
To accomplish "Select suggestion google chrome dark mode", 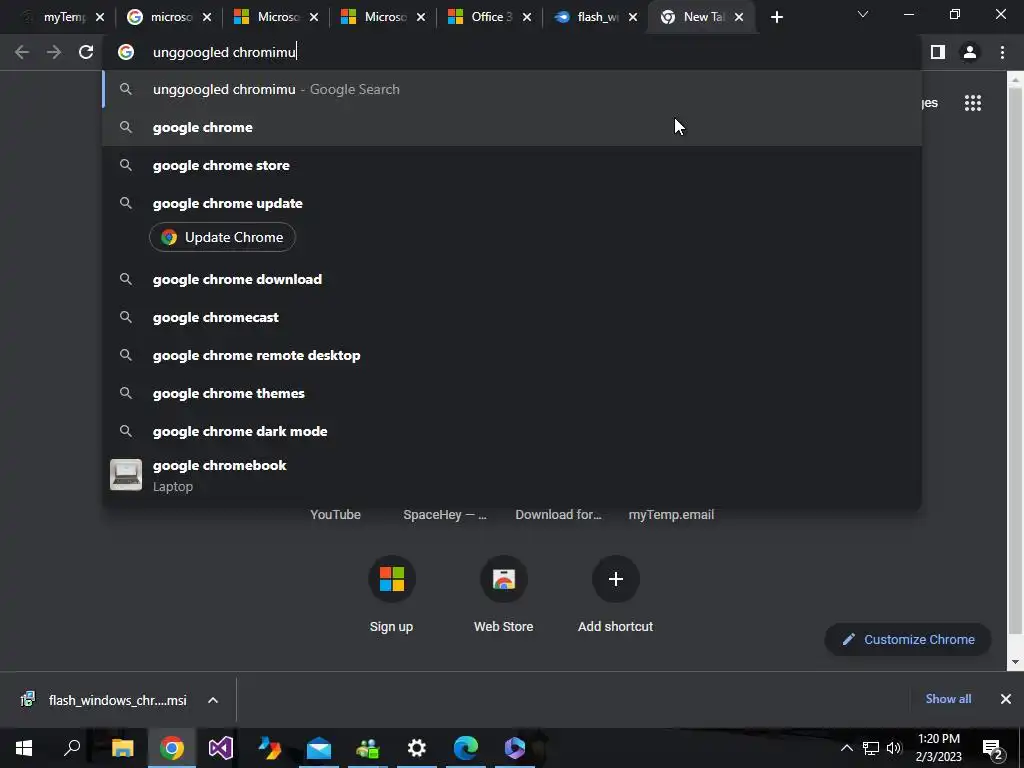I will pyautogui.click(x=512, y=431).
